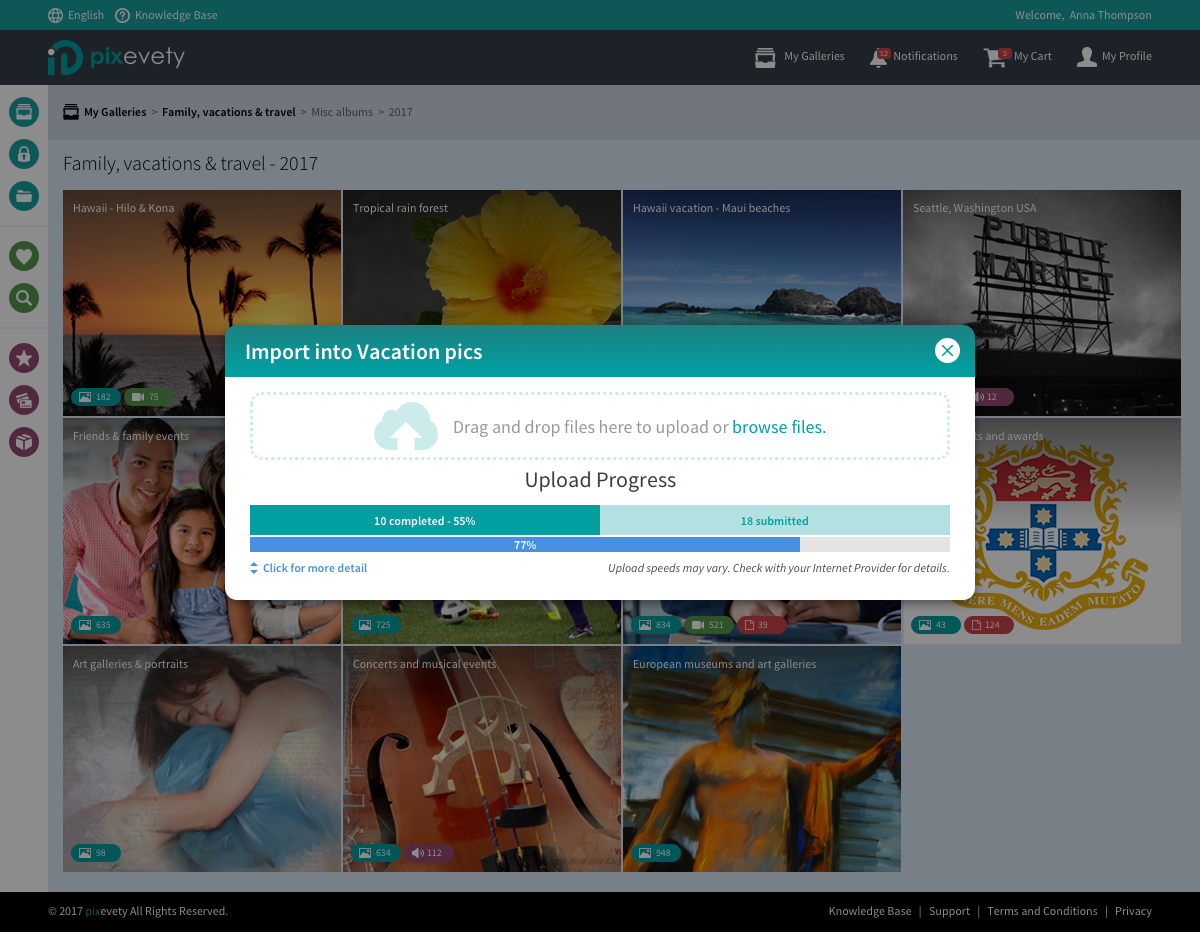1200x932 pixels.
Task: Click 2017 breadcrumb text
Action: (400, 112)
